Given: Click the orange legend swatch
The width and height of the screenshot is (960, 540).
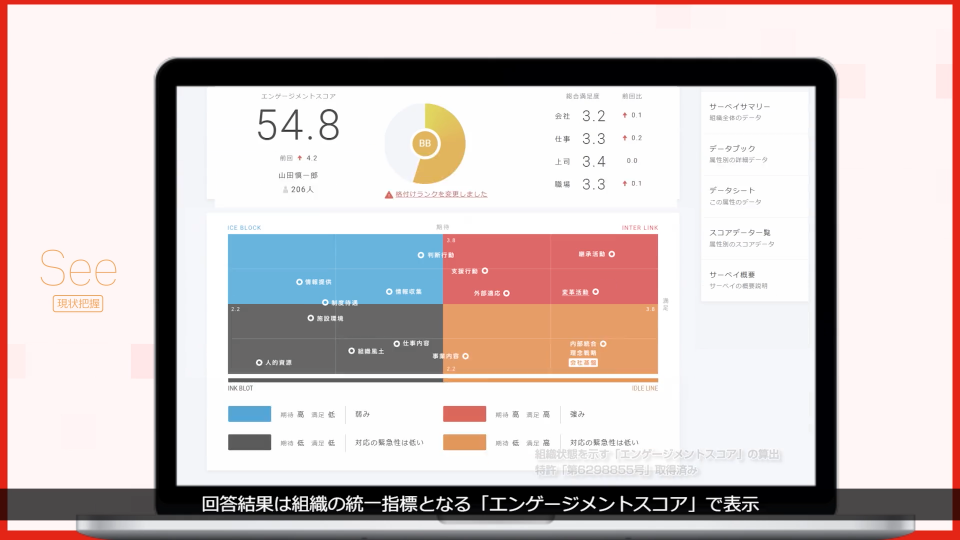Looking at the screenshot, I should [x=465, y=442].
